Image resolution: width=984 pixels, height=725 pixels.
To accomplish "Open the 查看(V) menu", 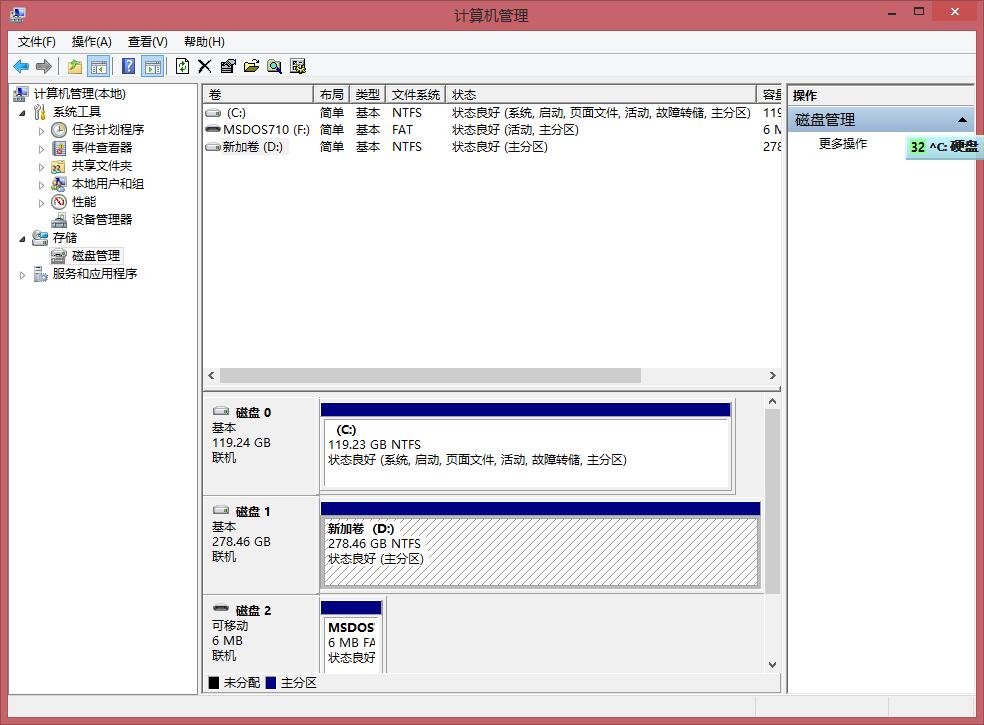I will pos(147,41).
